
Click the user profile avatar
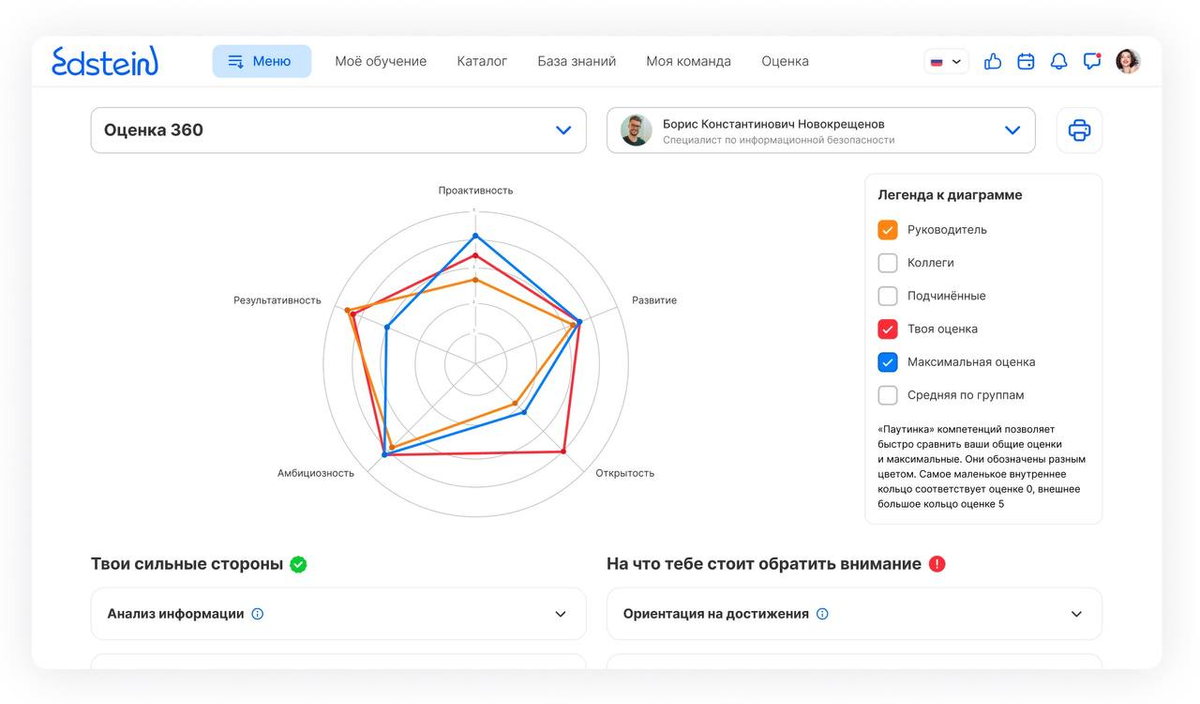[1128, 61]
